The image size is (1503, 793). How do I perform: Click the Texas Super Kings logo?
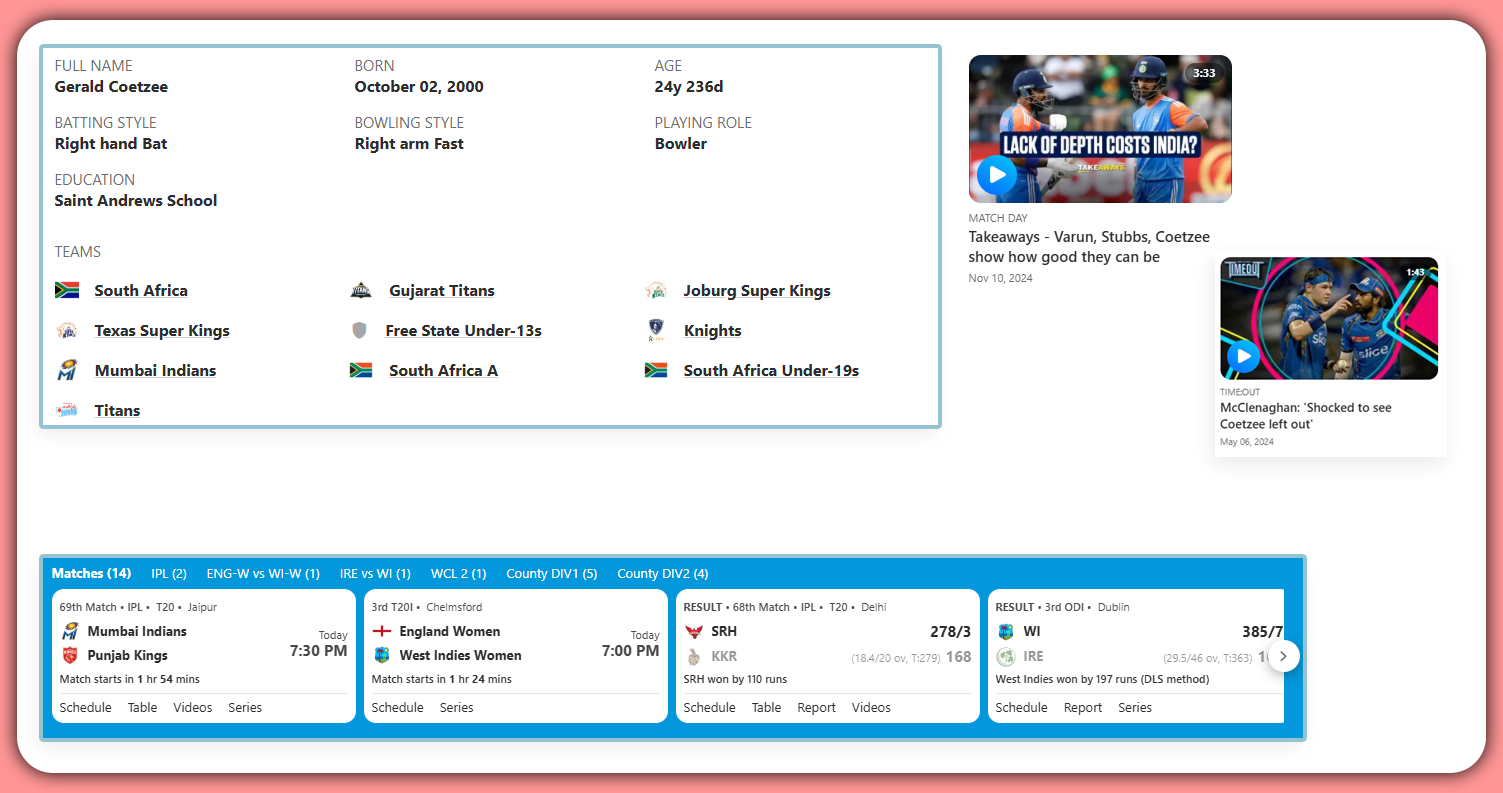point(67,330)
